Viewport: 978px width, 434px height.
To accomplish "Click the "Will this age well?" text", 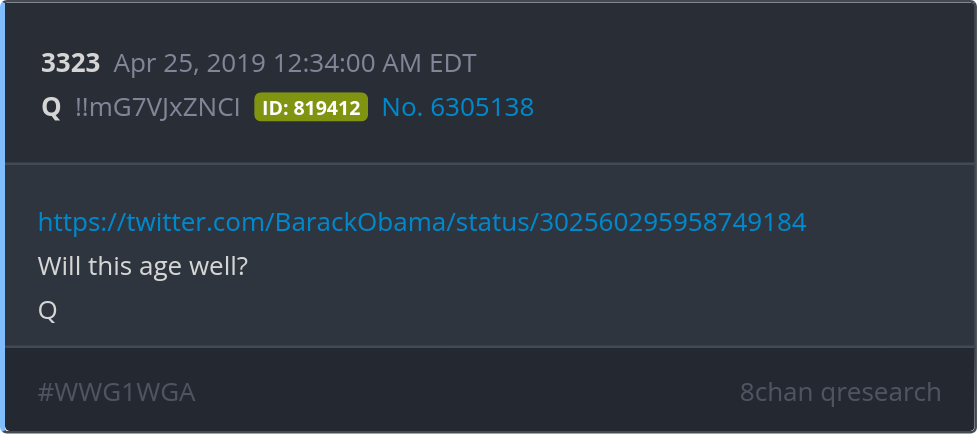I will pyautogui.click(x=143, y=267).
